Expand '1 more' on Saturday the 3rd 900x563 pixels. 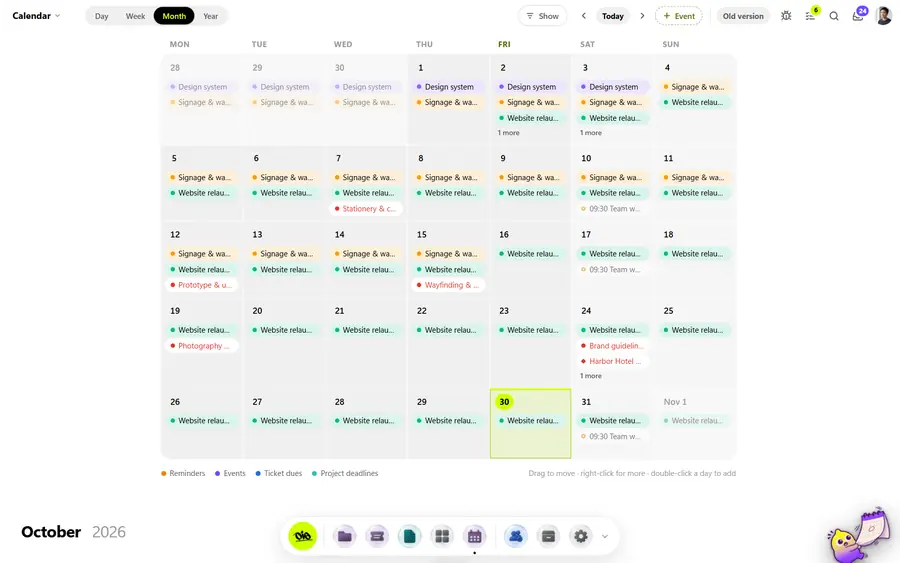(591, 133)
